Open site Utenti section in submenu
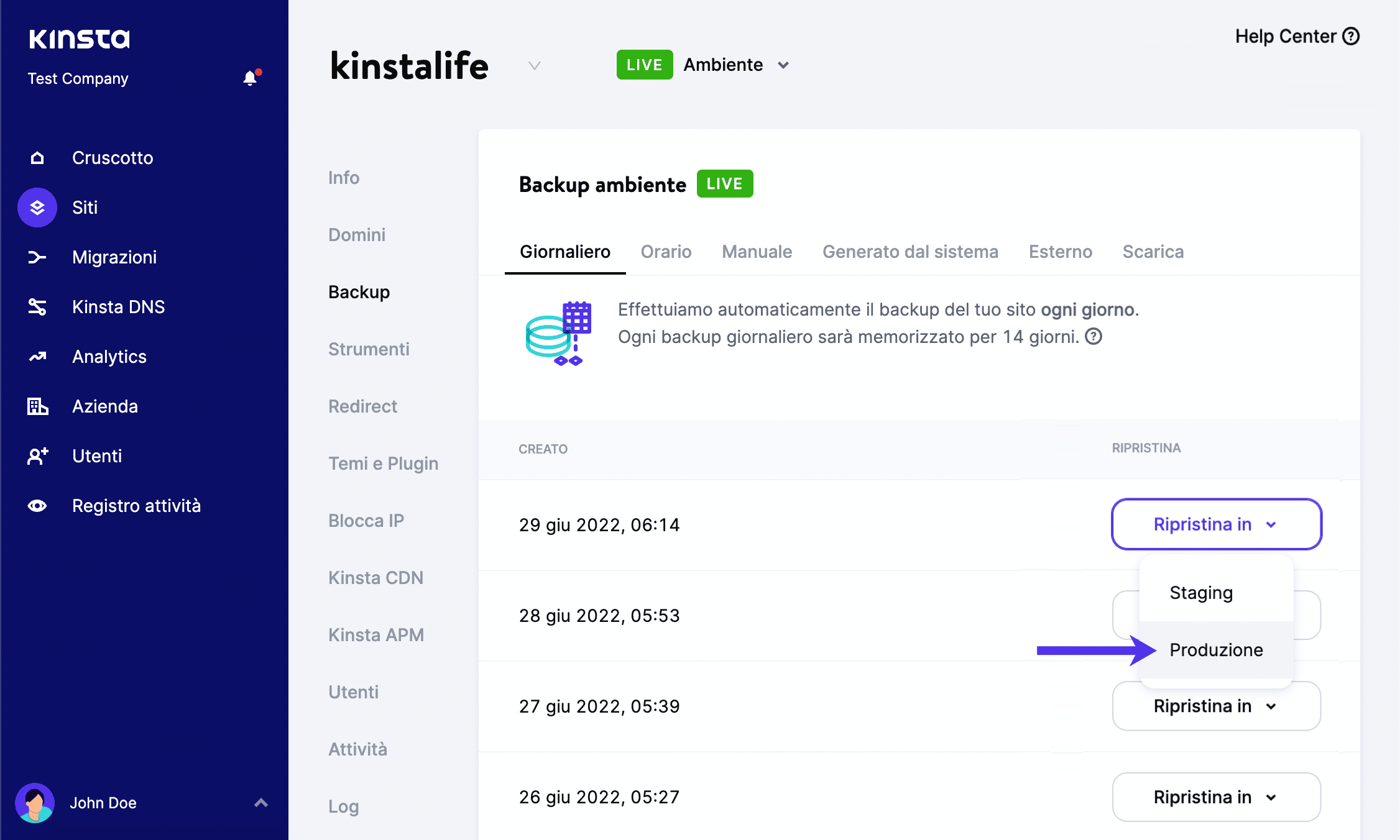Screen dimensions: 1400x840 click(x=353, y=692)
